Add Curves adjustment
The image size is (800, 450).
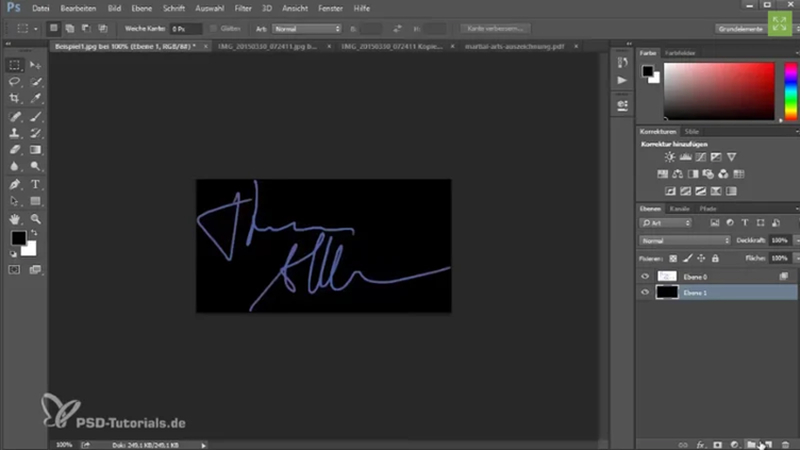701,157
